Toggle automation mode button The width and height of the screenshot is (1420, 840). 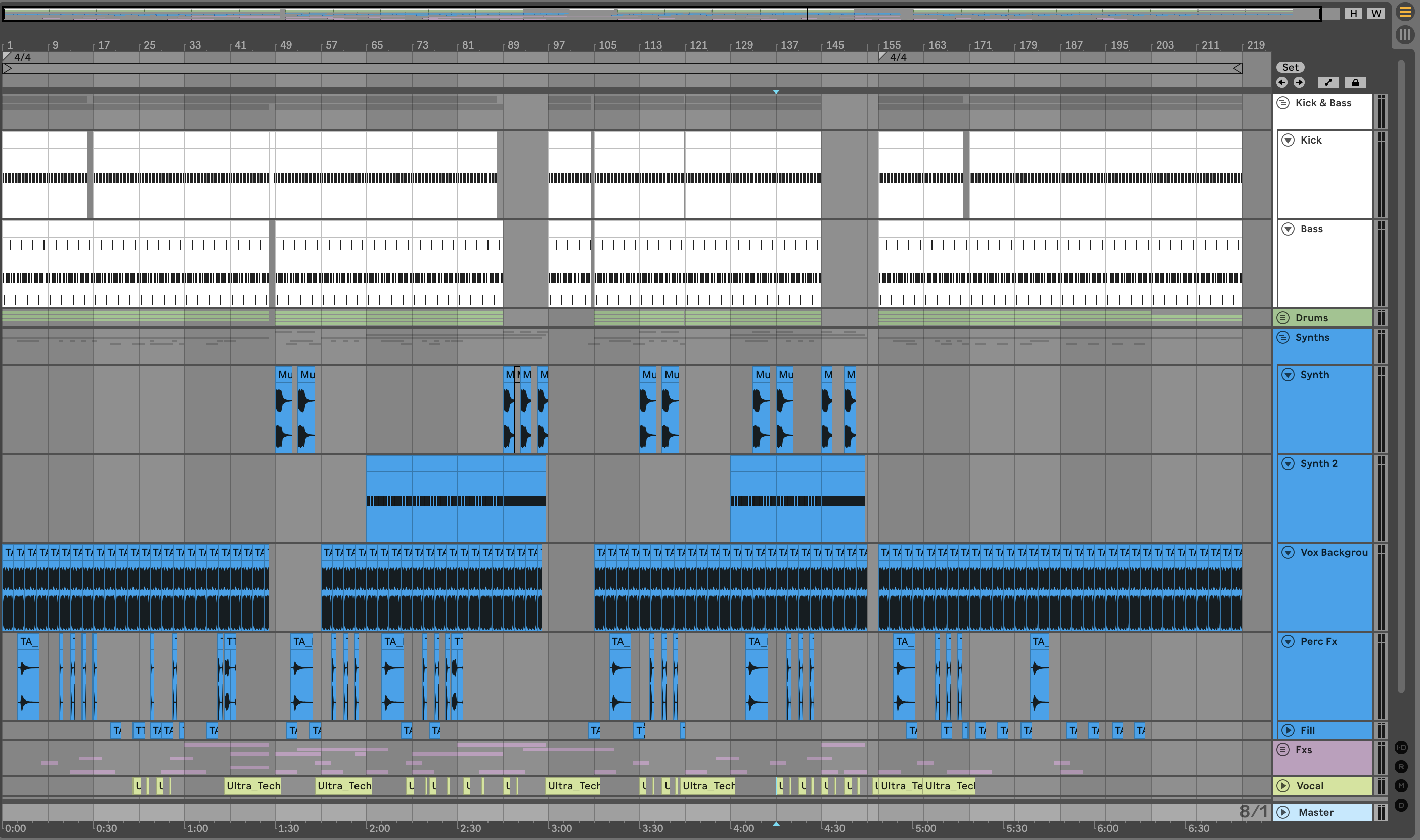pyautogui.click(x=1328, y=83)
